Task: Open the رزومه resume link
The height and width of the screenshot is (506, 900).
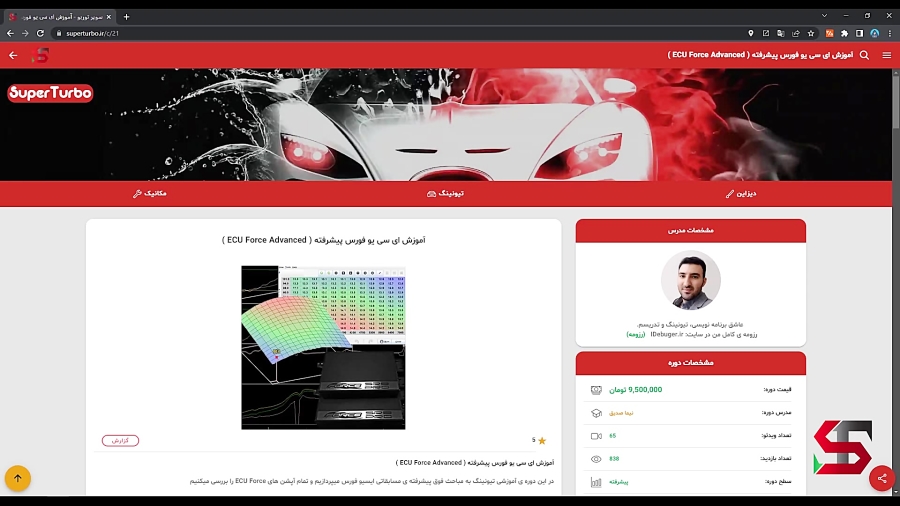Action: (x=636, y=334)
